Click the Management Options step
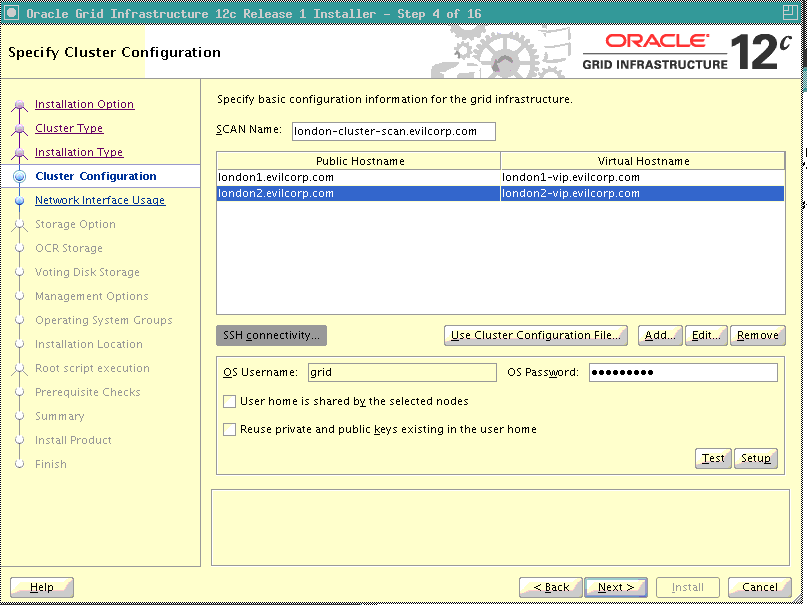 92,296
